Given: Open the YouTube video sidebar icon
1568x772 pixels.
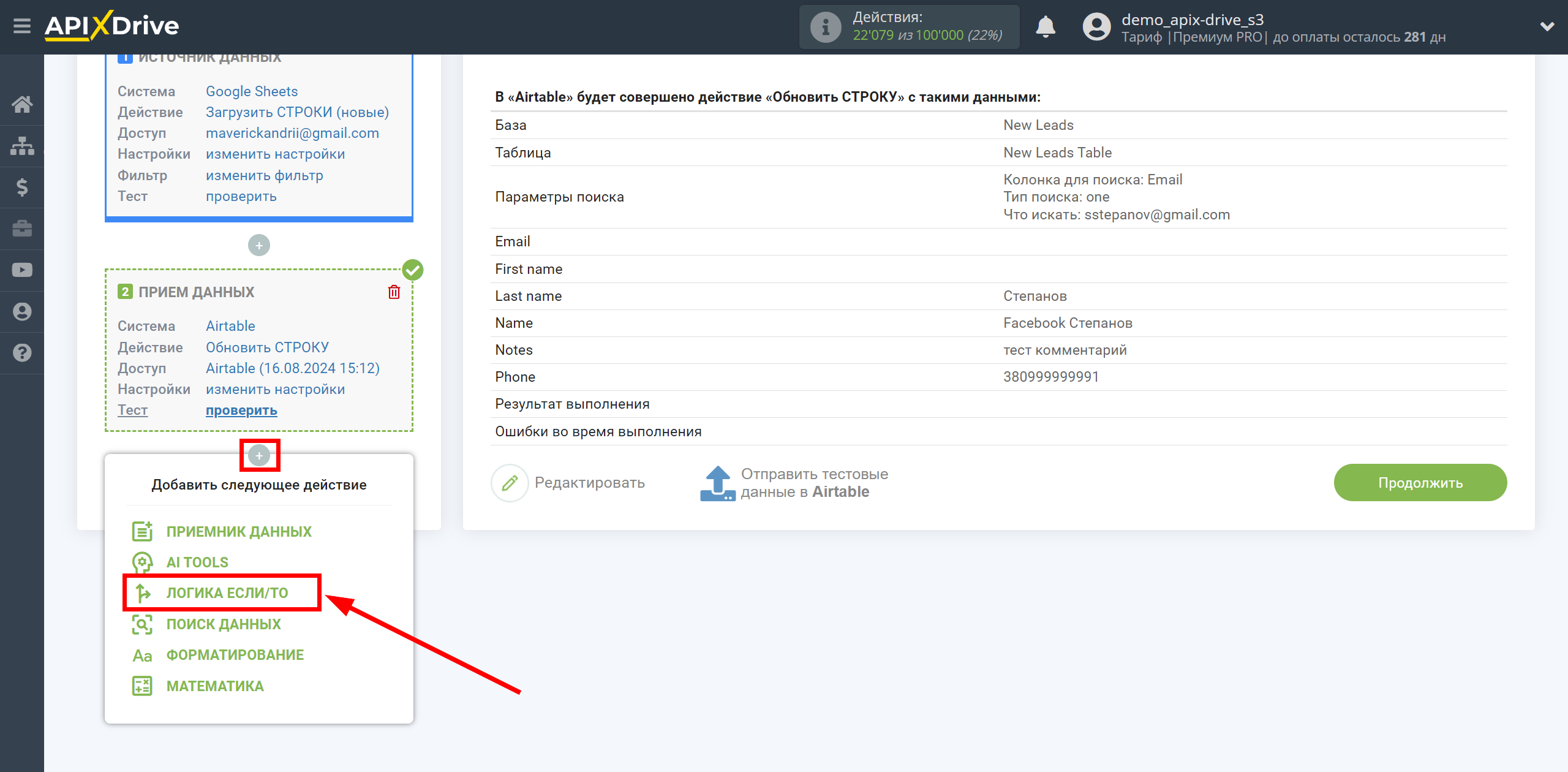Looking at the screenshot, I should 22,270.
